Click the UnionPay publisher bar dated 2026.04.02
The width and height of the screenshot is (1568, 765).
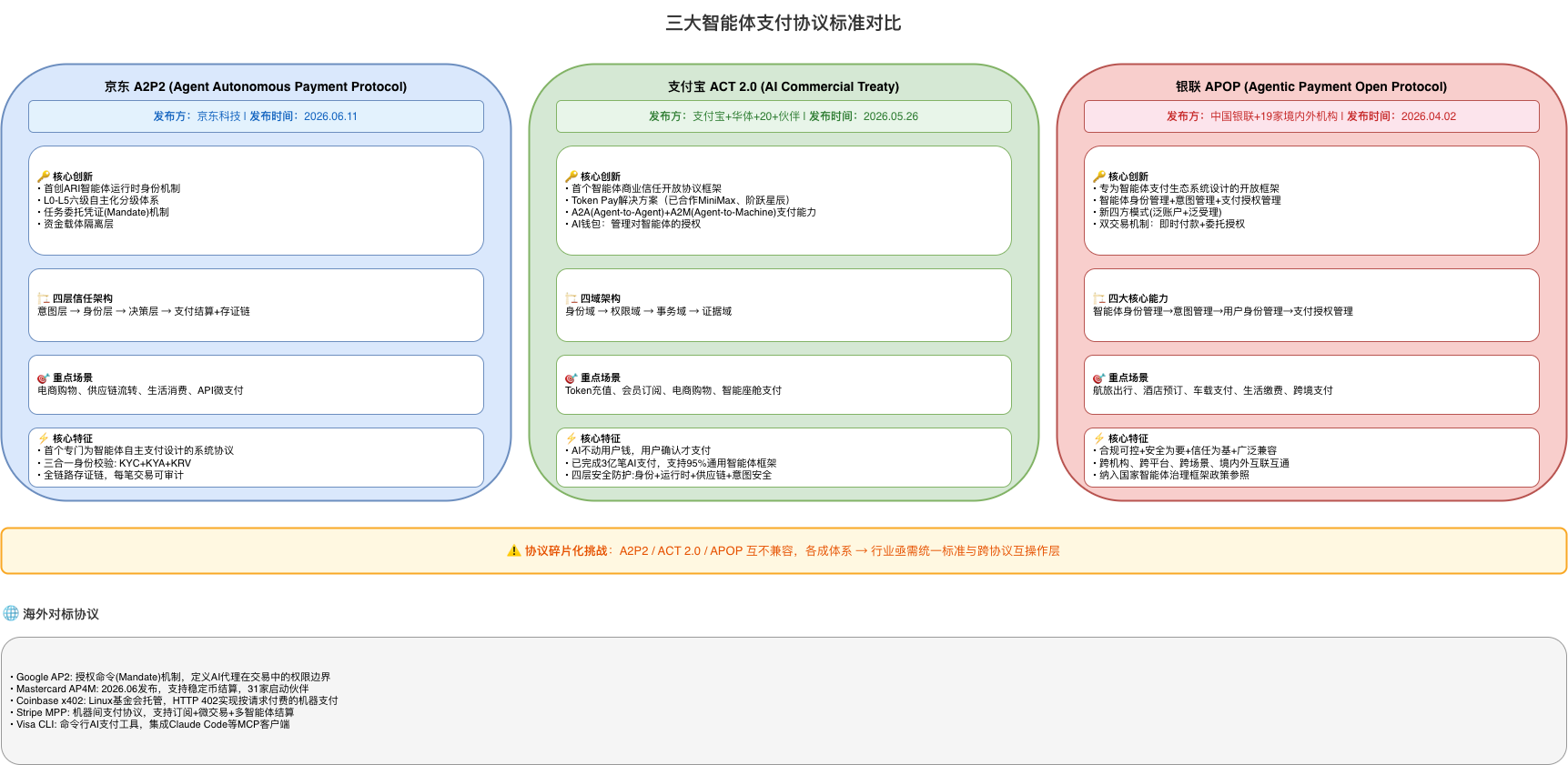tap(1311, 116)
